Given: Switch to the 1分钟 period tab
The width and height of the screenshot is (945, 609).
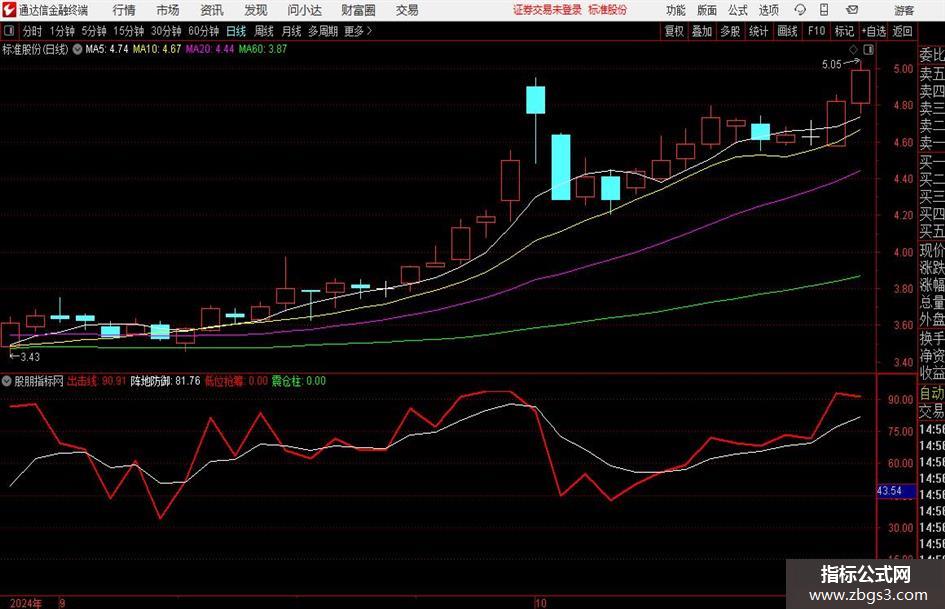Looking at the screenshot, I should 61,31.
